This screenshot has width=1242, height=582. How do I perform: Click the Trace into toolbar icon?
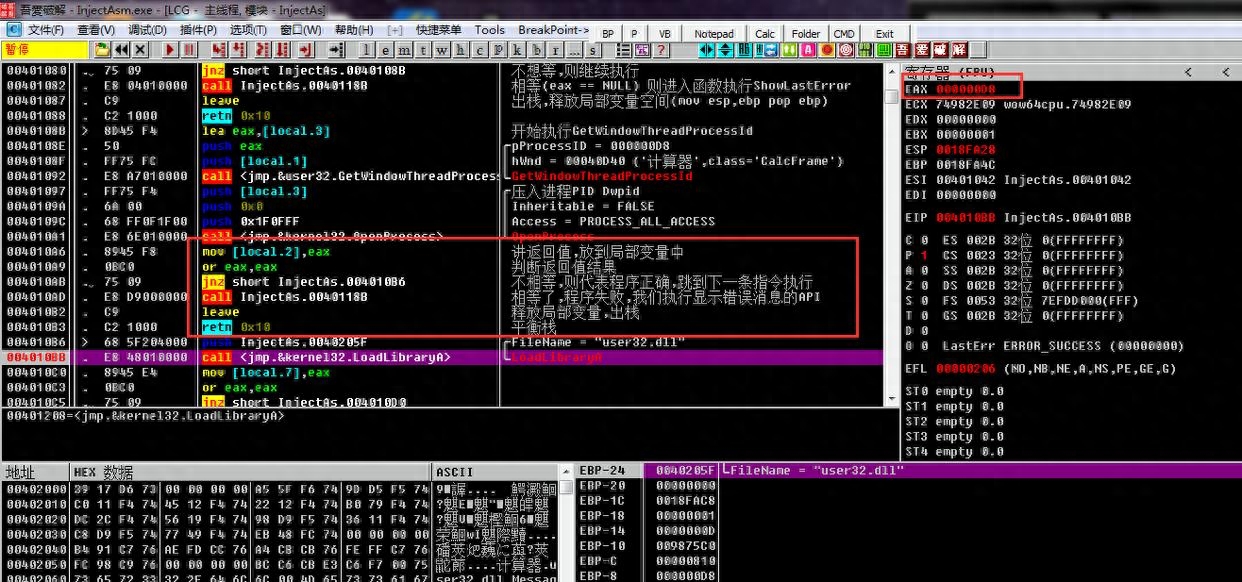(262, 49)
